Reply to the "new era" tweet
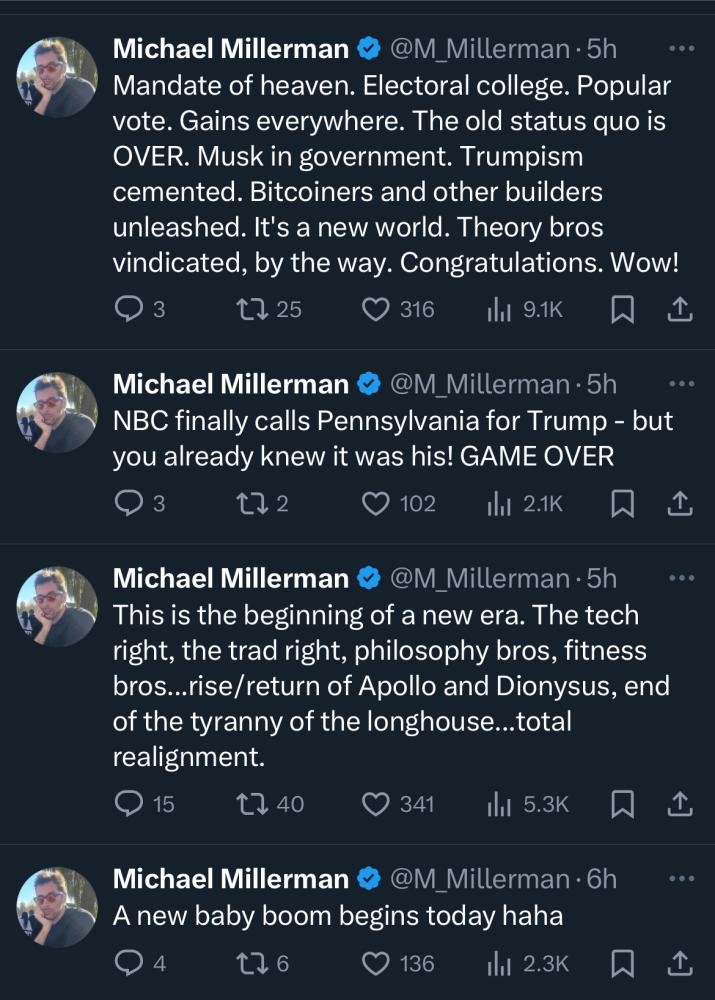The image size is (715, 1000). point(130,803)
